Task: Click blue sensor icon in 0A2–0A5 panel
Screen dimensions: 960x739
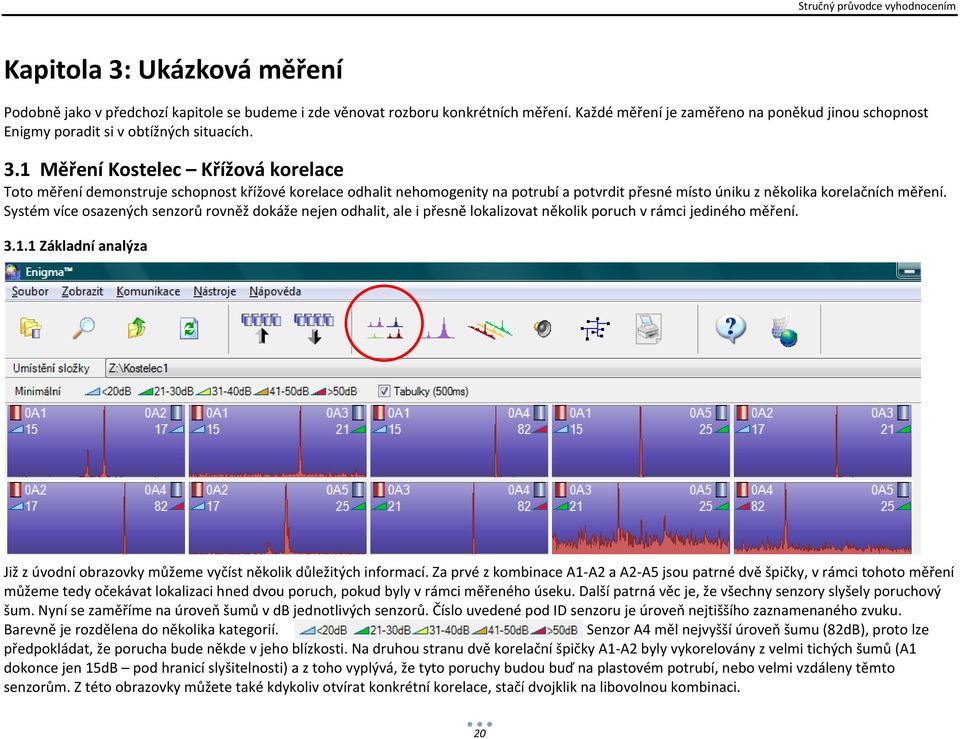Action: pos(358,490)
